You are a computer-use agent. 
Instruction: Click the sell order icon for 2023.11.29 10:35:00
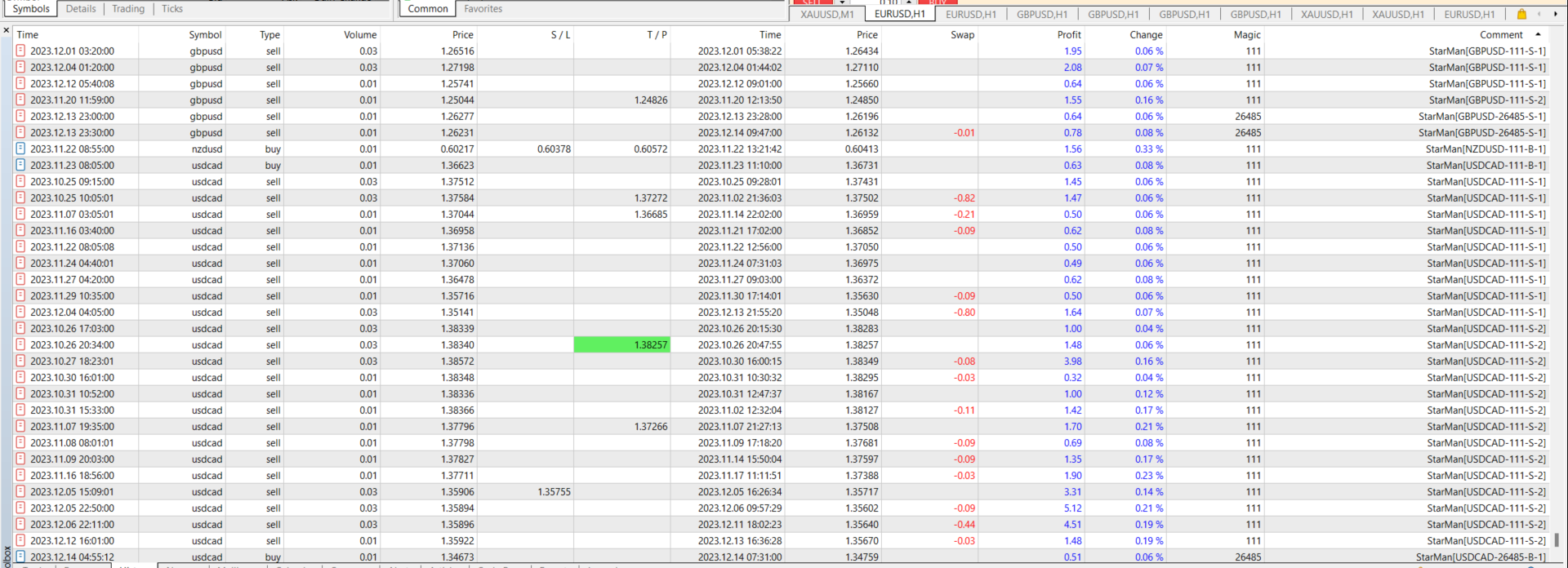click(x=20, y=295)
